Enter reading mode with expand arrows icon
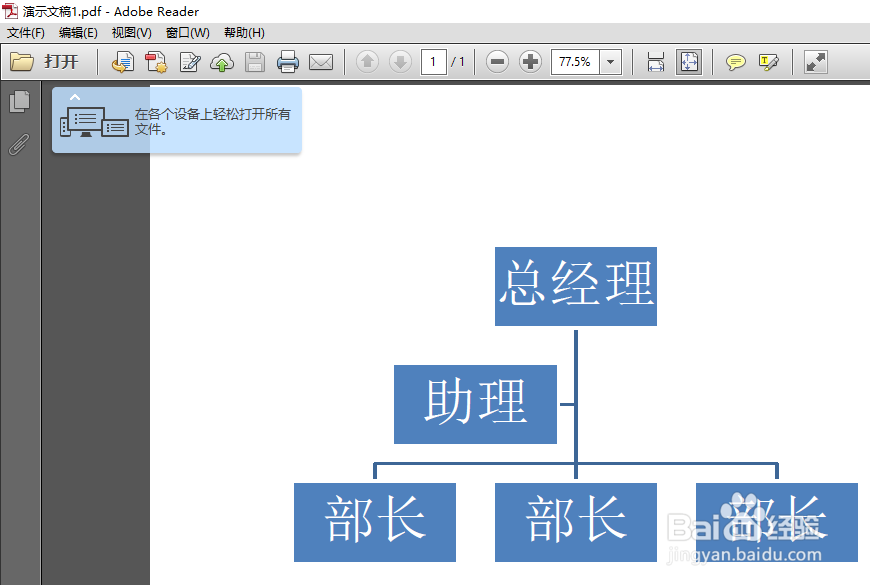The image size is (870, 585). pyautogui.click(x=816, y=62)
